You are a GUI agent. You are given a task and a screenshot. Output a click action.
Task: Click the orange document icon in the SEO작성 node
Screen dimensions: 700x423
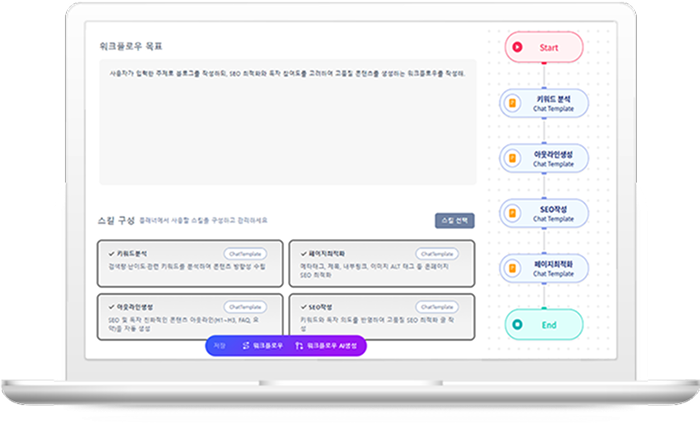[x=512, y=213]
